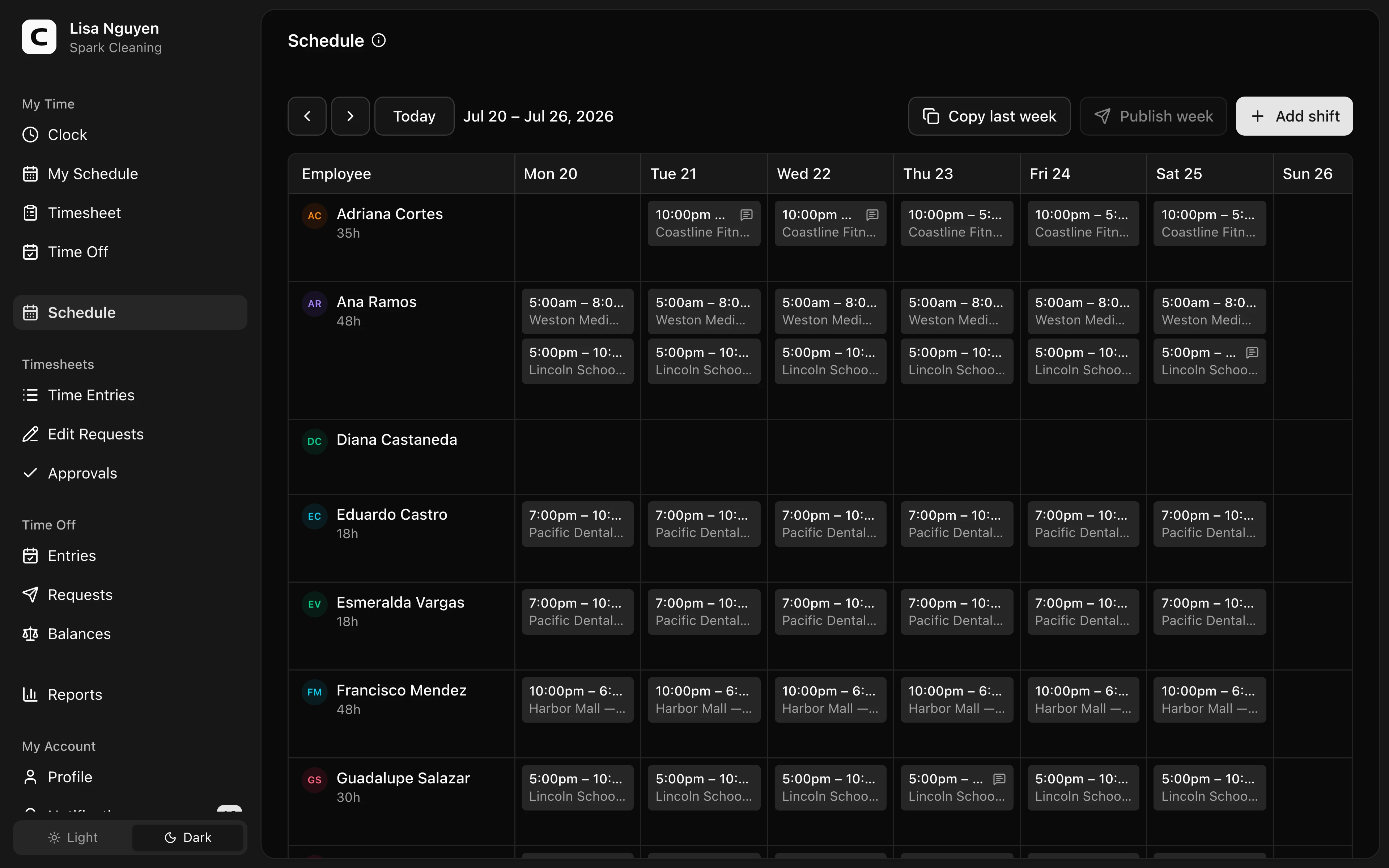Open Approvals in the sidebar

(130, 473)
